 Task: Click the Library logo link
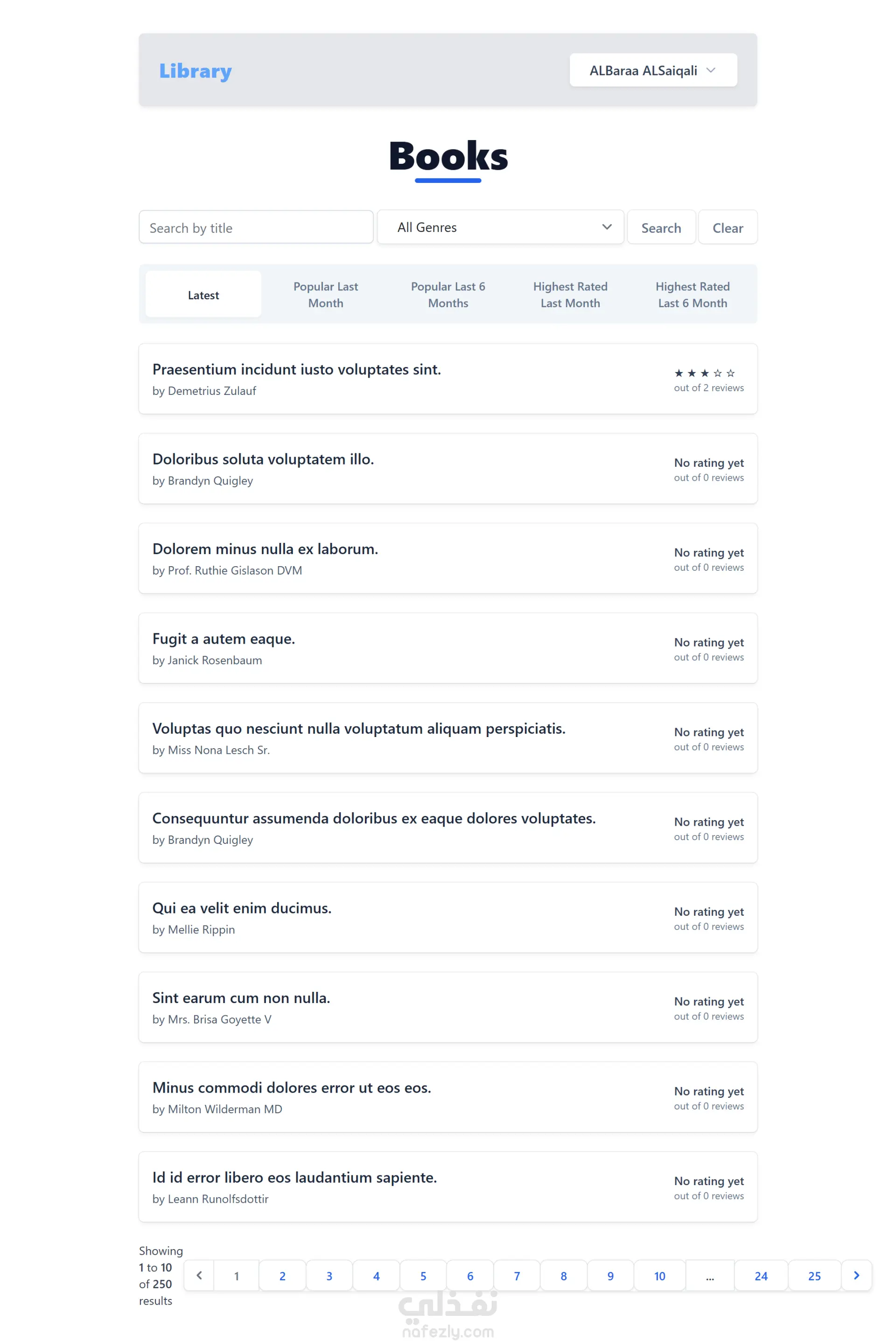pyautogui.click(x=196, y=71)
